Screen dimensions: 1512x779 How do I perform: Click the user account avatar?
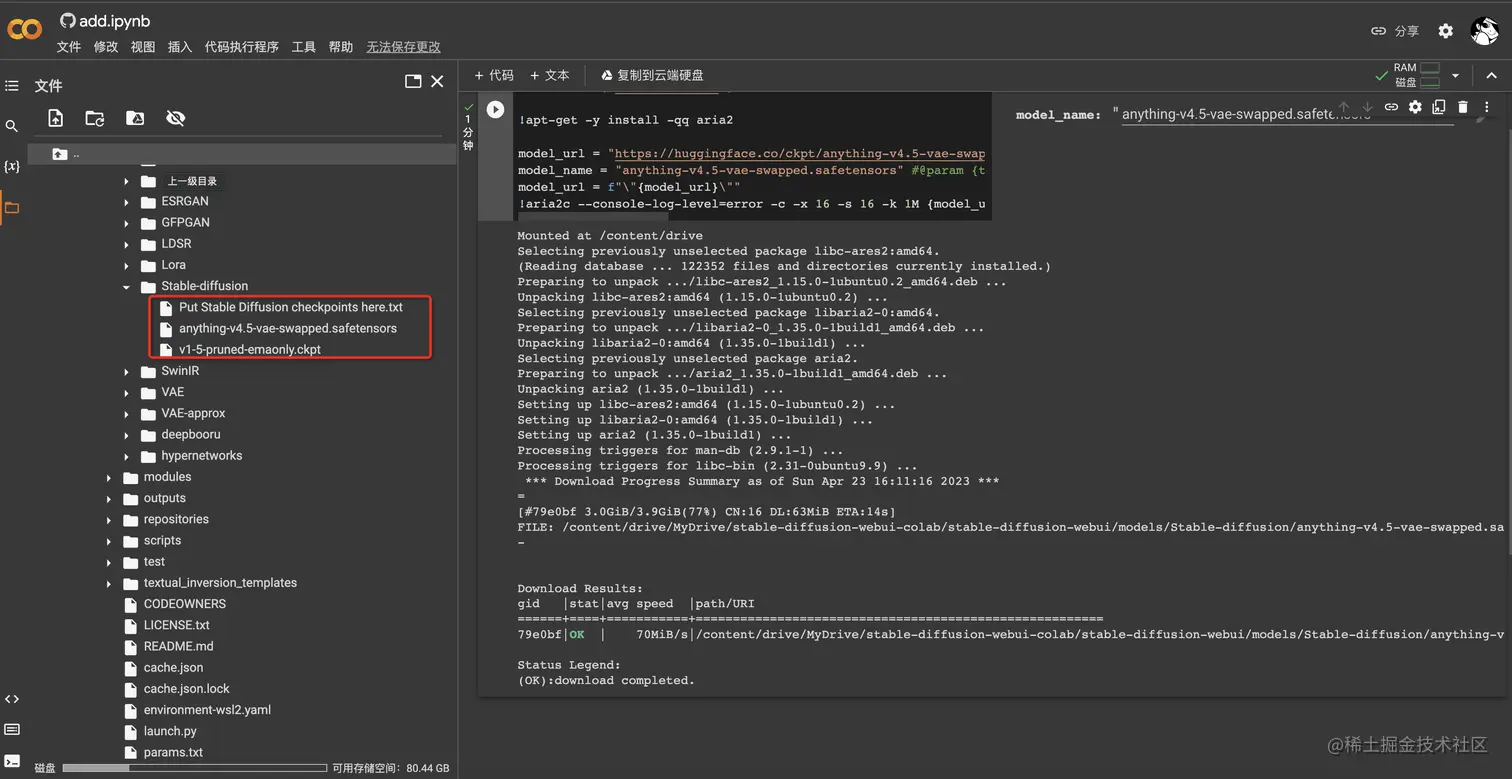1484,31
